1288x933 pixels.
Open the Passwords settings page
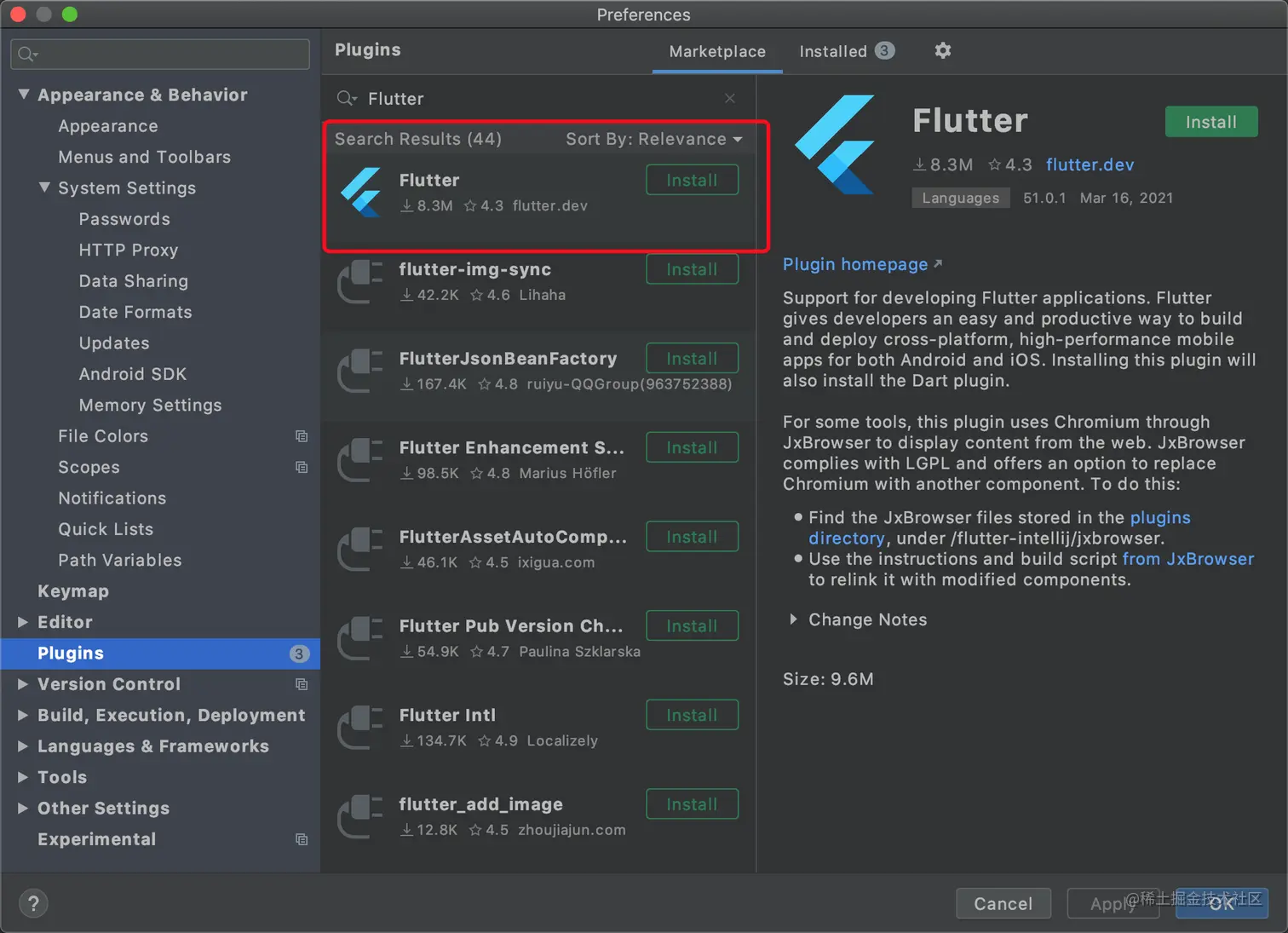click(124, 219)
